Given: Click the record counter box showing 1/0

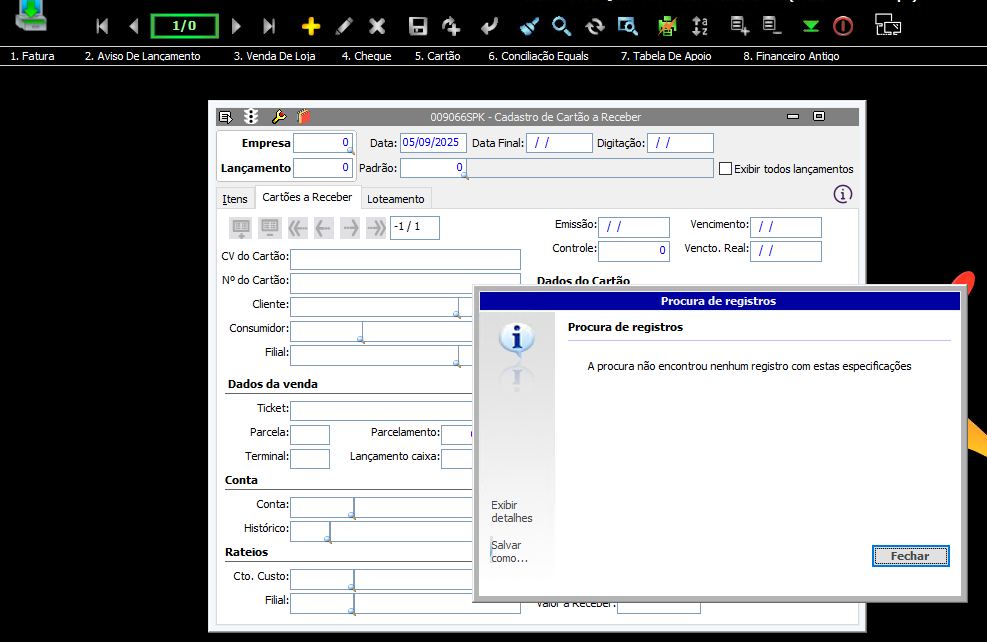Looking at the screenshot, I should pyautogui.click(x=184, y=26).
